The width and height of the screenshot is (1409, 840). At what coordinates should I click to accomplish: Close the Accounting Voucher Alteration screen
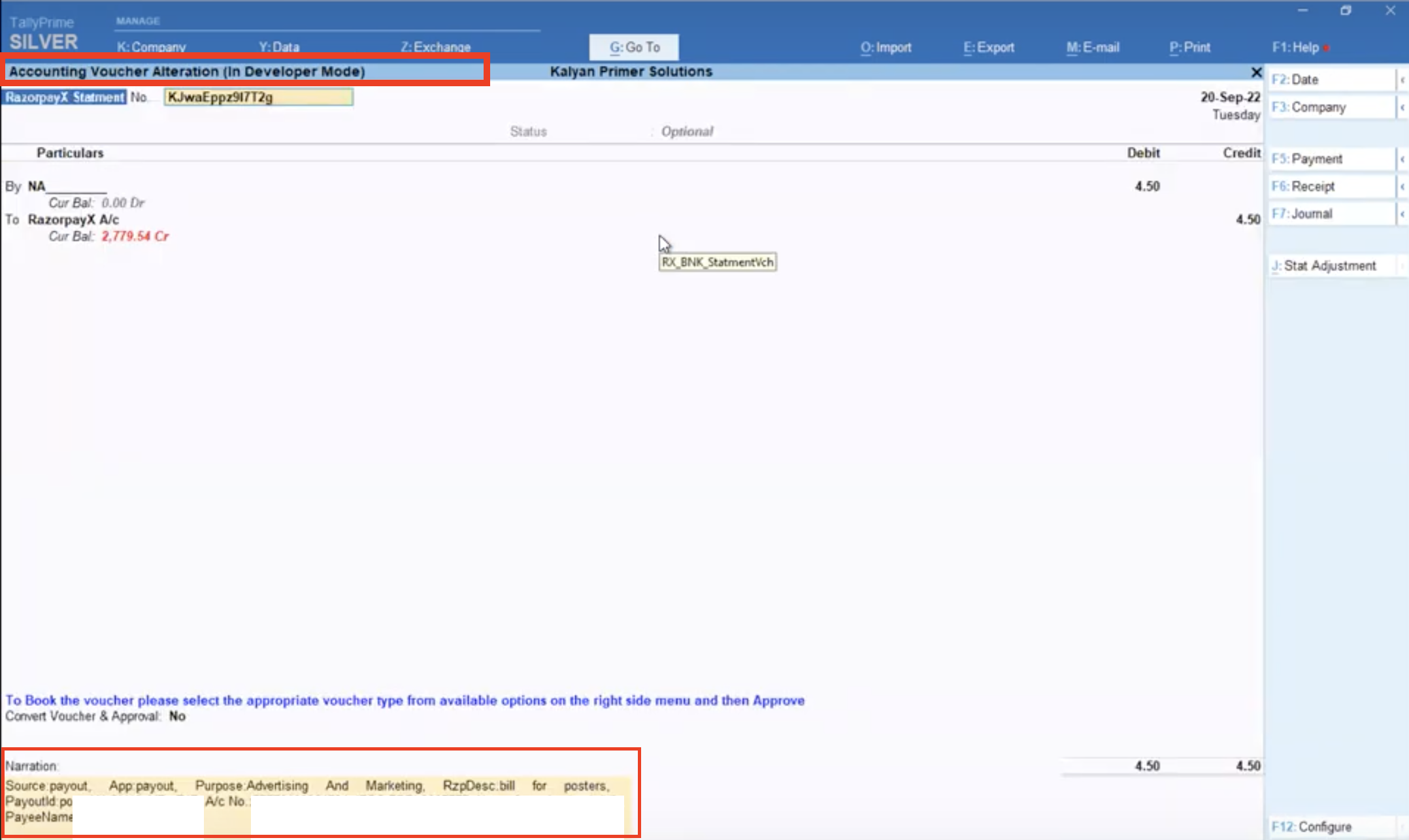click(x=1255, y=72)
